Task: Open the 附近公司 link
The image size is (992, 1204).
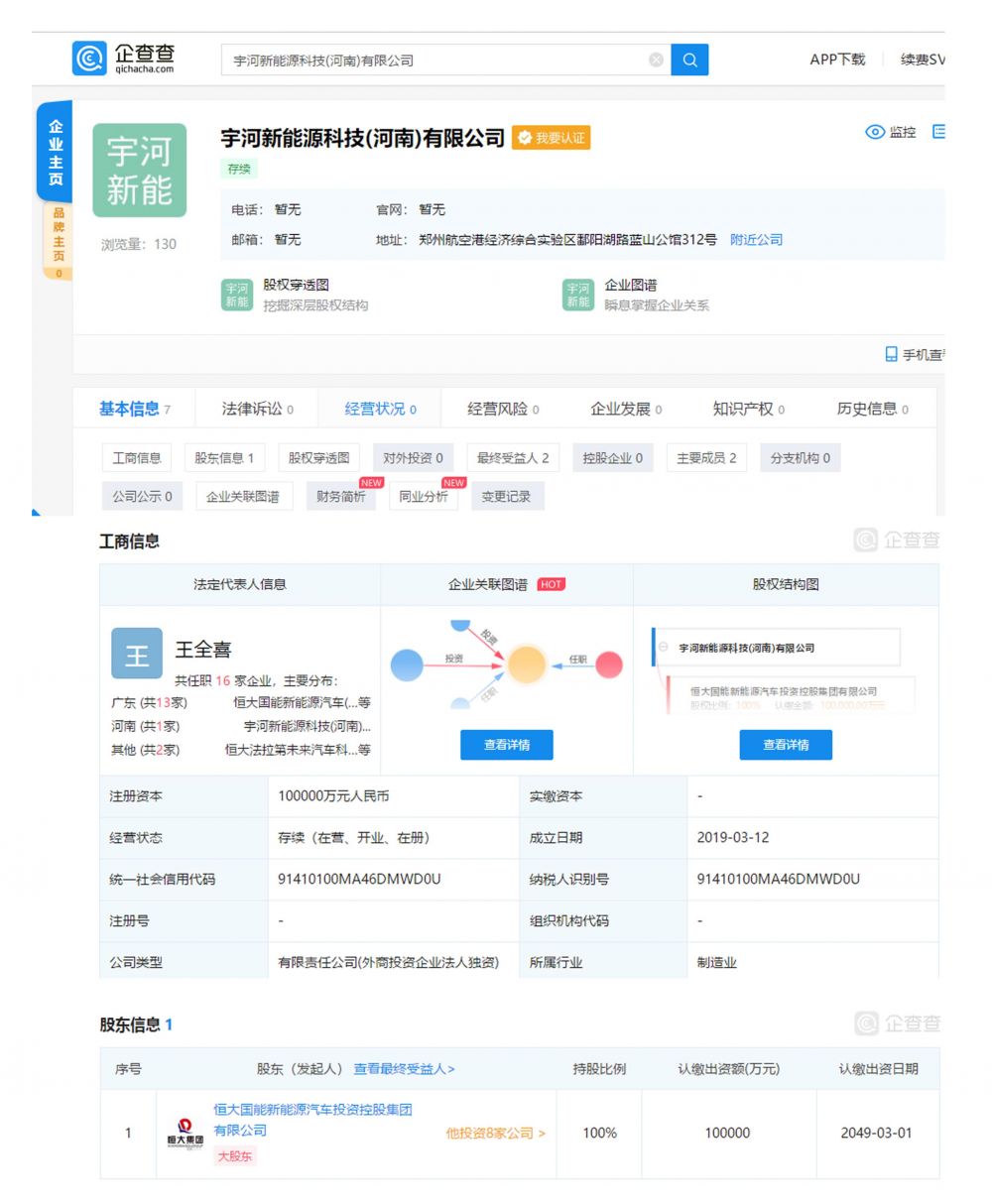Action: [756, 239]
